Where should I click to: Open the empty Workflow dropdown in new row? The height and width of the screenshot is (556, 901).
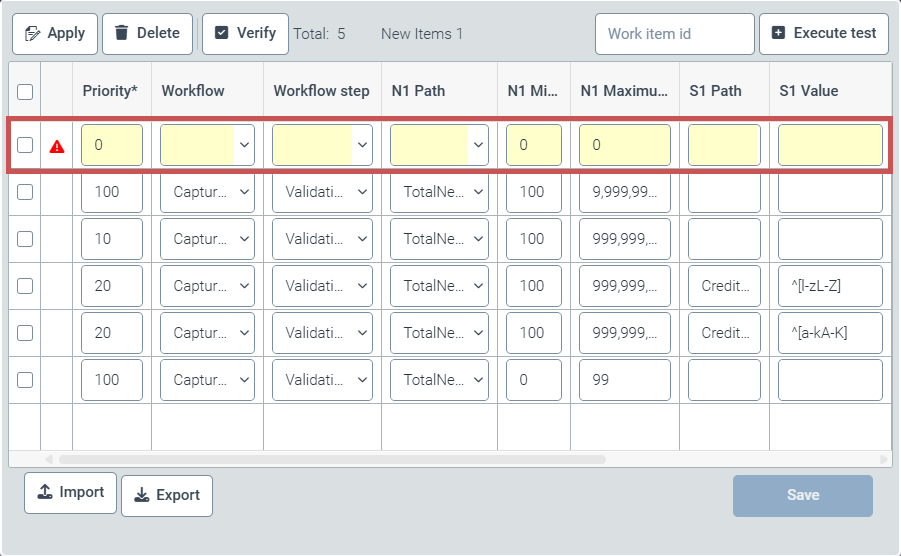coord(207,145)
